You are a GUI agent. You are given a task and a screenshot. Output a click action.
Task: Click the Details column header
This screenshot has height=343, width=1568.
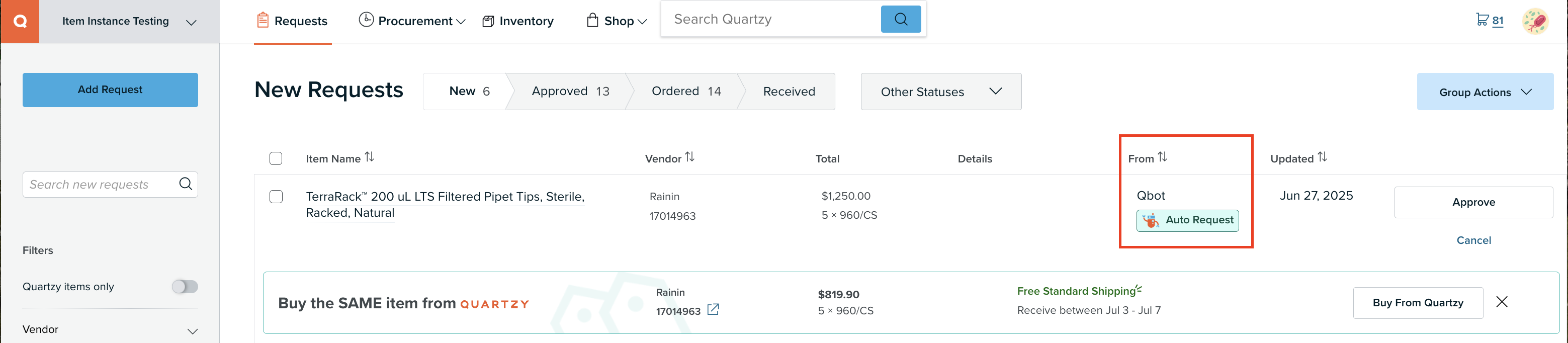(x=975, y=159)
